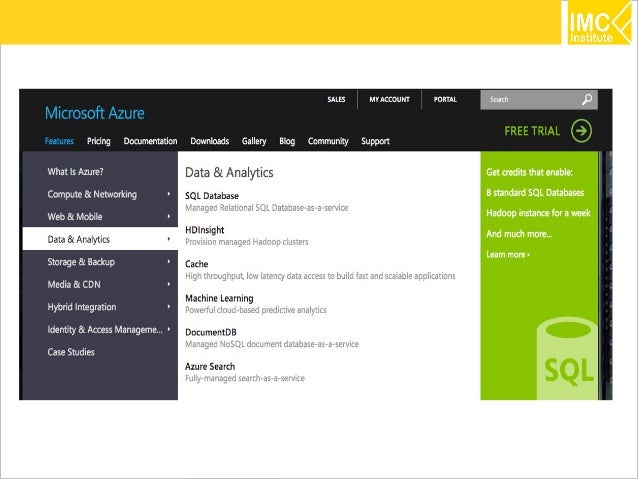The width and height of the screenshot is (638, 479).
Task: Open the Gallery nav item
Action: (254, 141)
